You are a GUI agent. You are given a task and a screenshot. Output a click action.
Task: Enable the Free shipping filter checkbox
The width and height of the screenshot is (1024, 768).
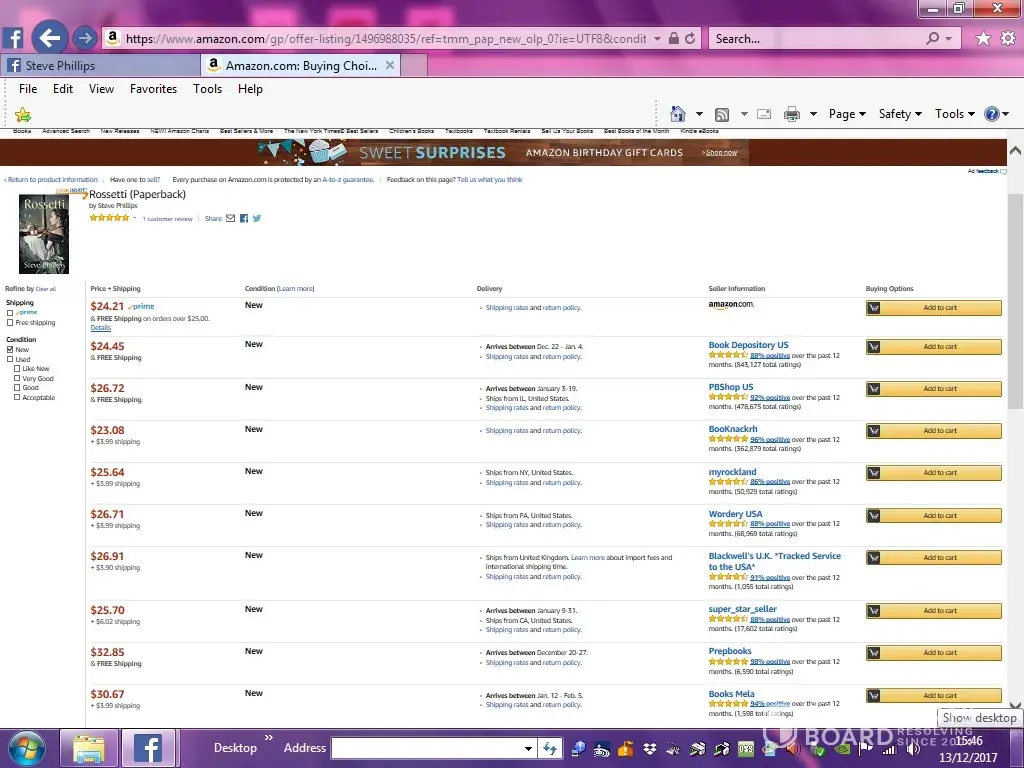point(10,323)
